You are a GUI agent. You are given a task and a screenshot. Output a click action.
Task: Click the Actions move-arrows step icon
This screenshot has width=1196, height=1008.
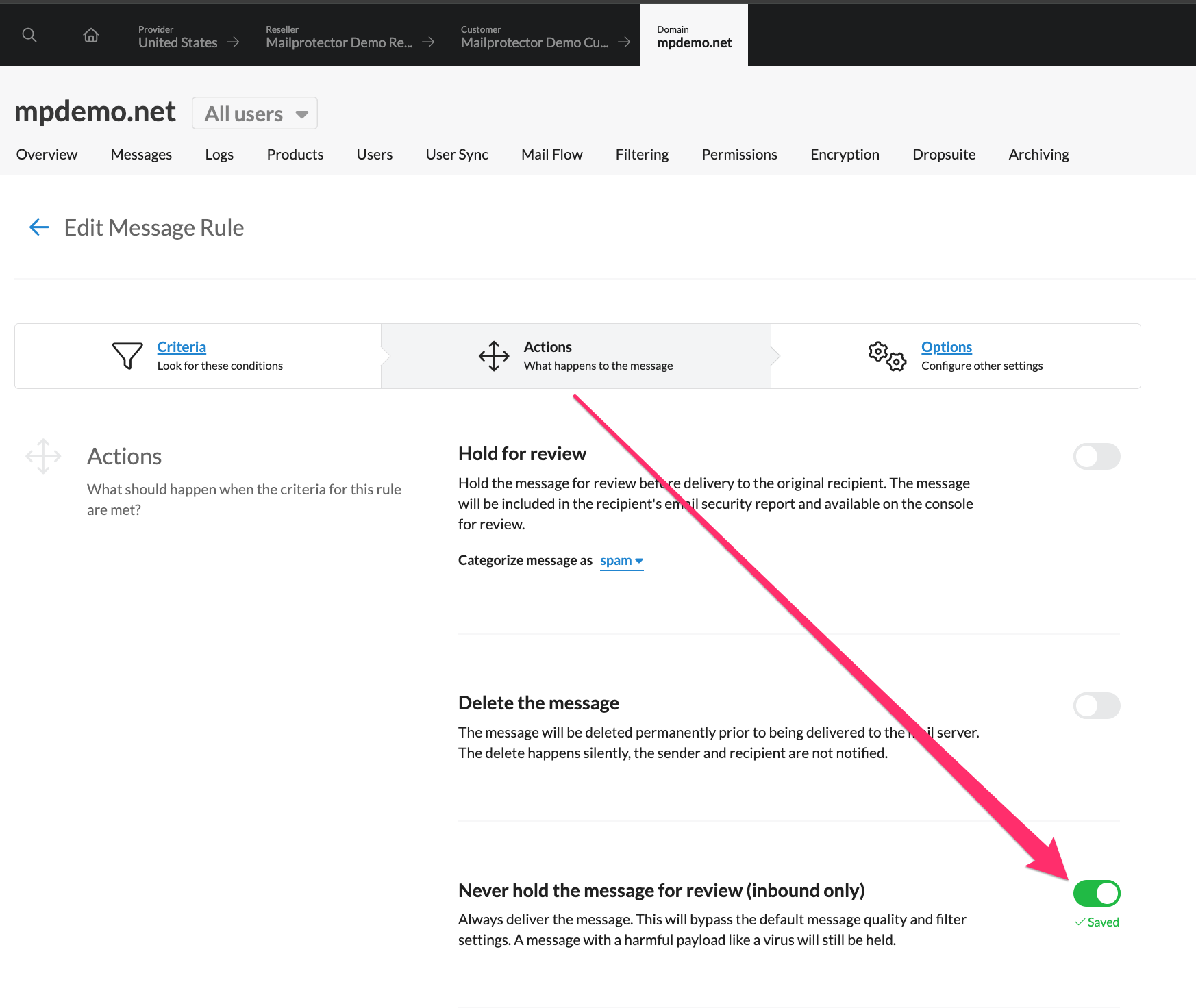[494, 356]
